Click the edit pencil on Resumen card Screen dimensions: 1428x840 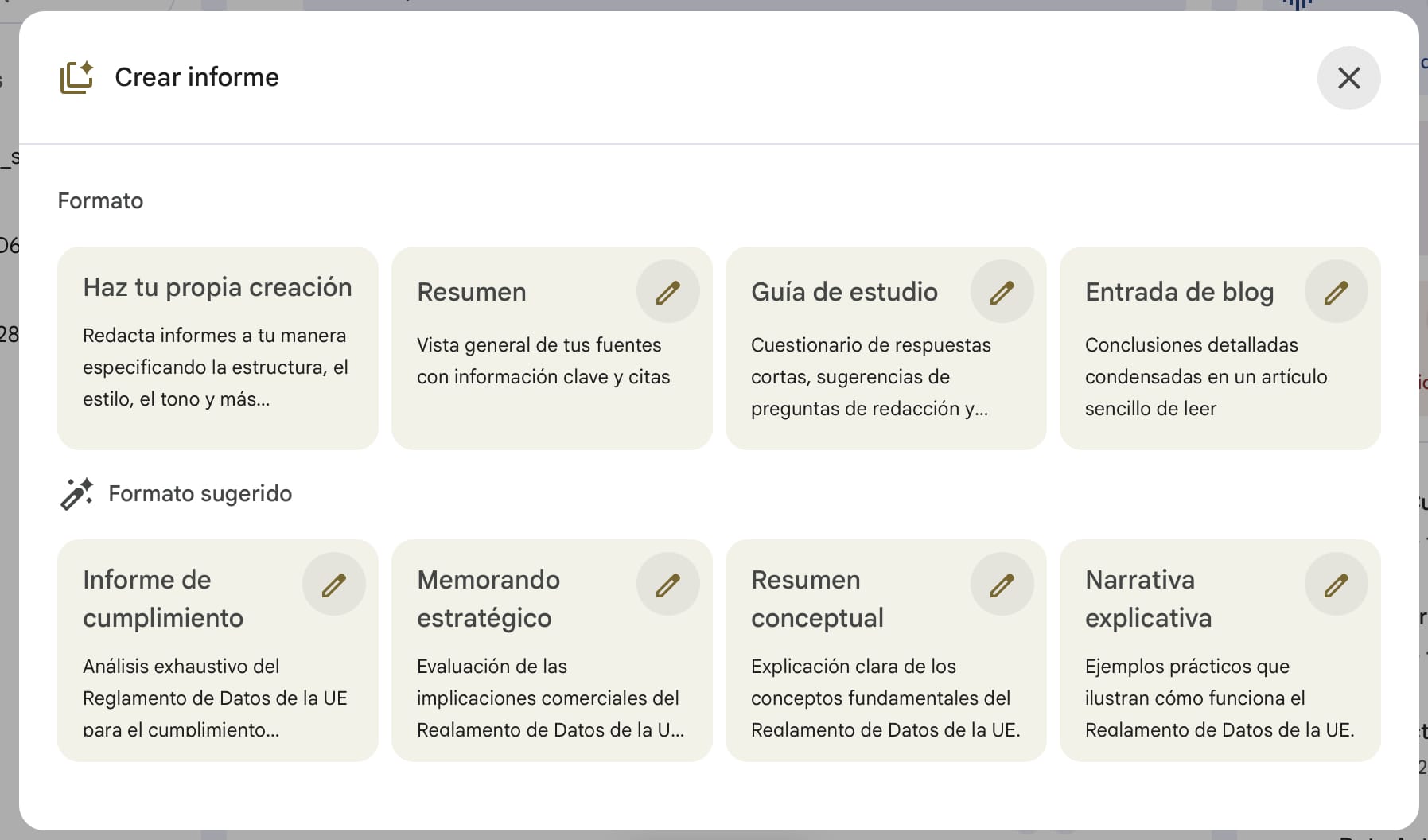tap(667, 292)
